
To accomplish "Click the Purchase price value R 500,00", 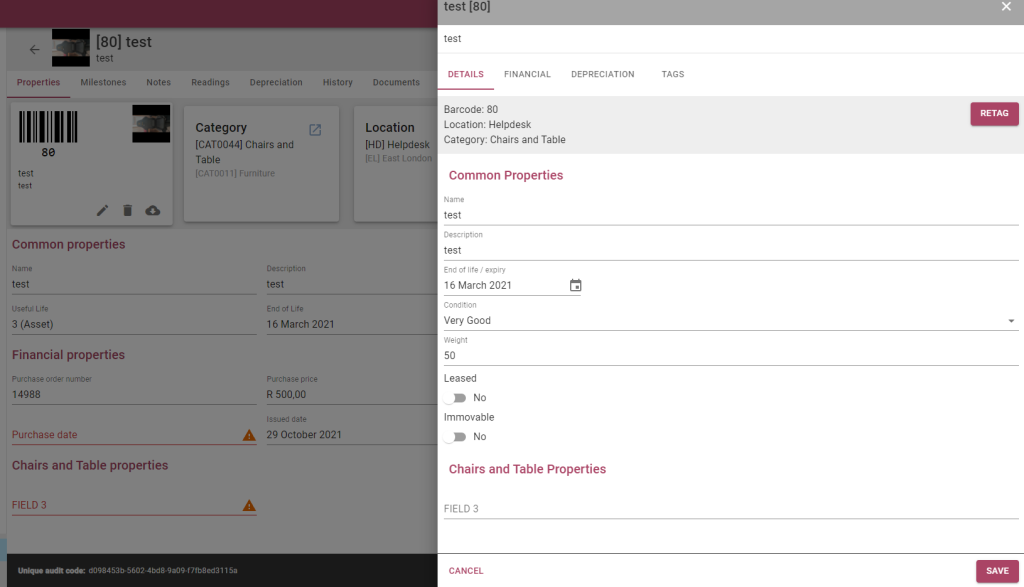I will click(x=286, y=394).
